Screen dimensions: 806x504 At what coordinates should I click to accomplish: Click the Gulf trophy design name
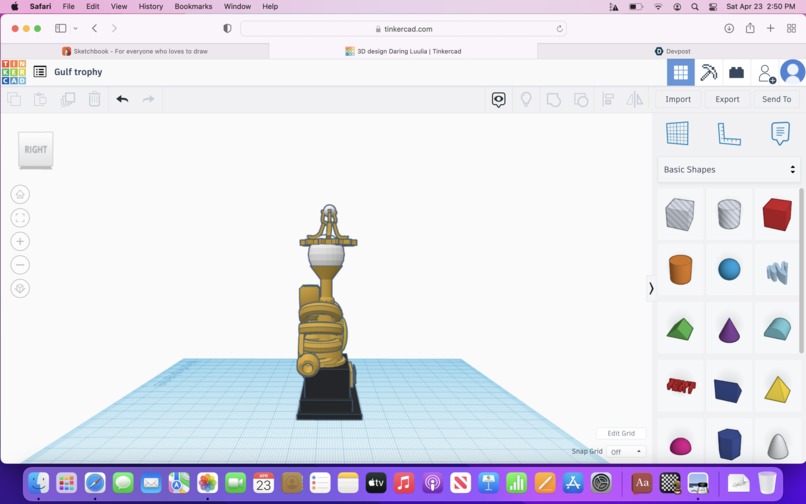point(78,72)
